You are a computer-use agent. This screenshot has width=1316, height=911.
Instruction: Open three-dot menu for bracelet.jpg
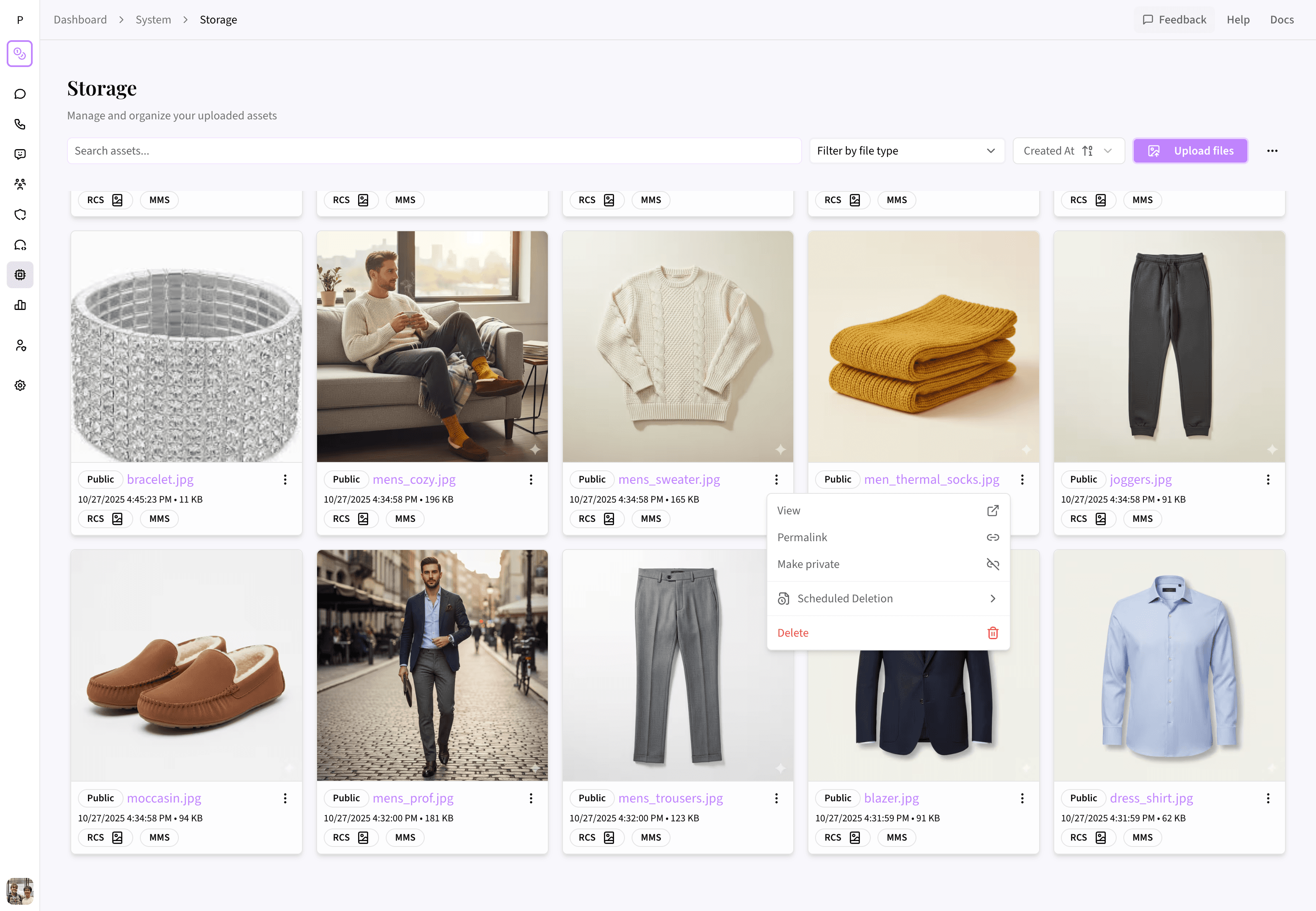(x=285, y=480)
